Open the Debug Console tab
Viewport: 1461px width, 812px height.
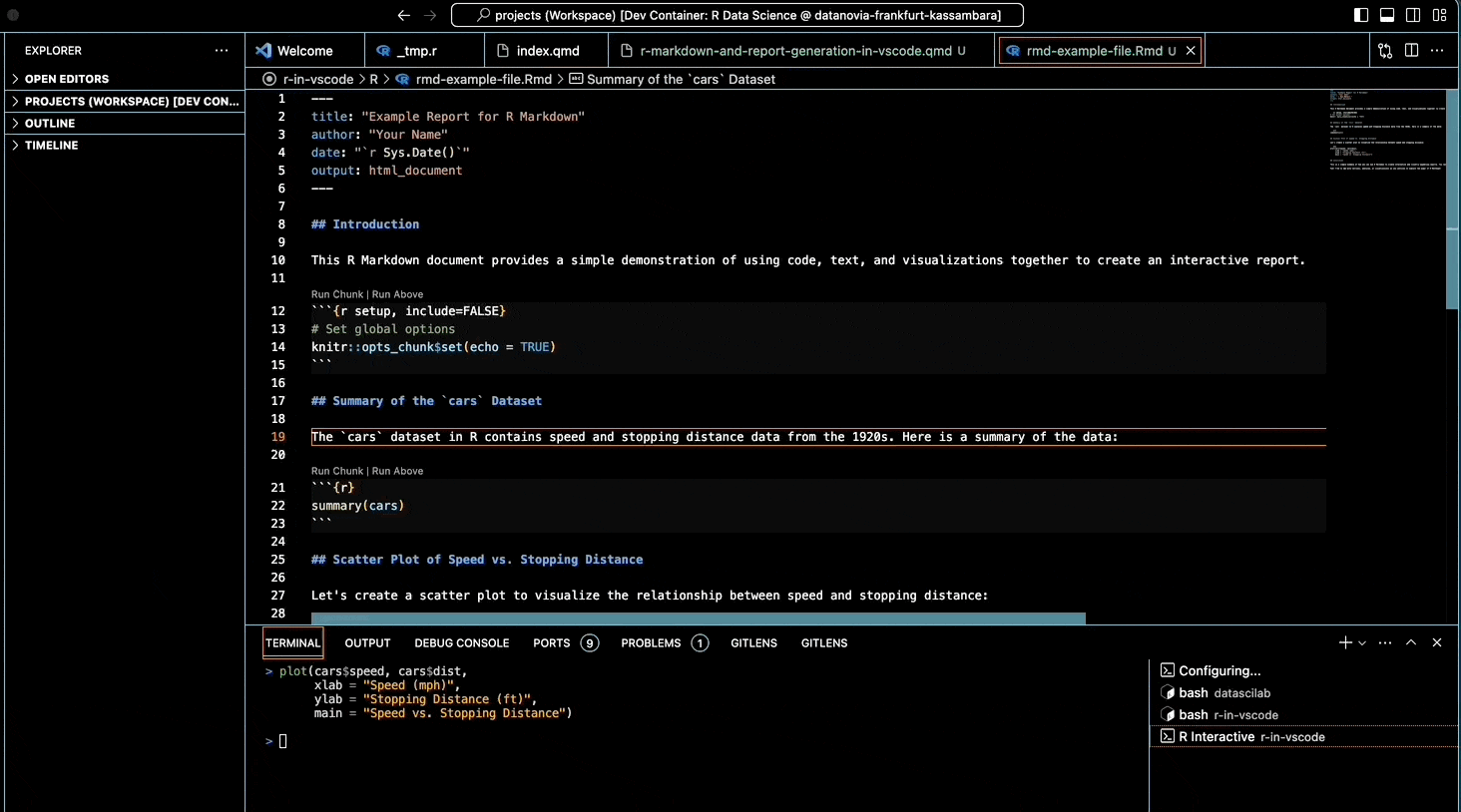pyautogui.click(x=462, y=643)
